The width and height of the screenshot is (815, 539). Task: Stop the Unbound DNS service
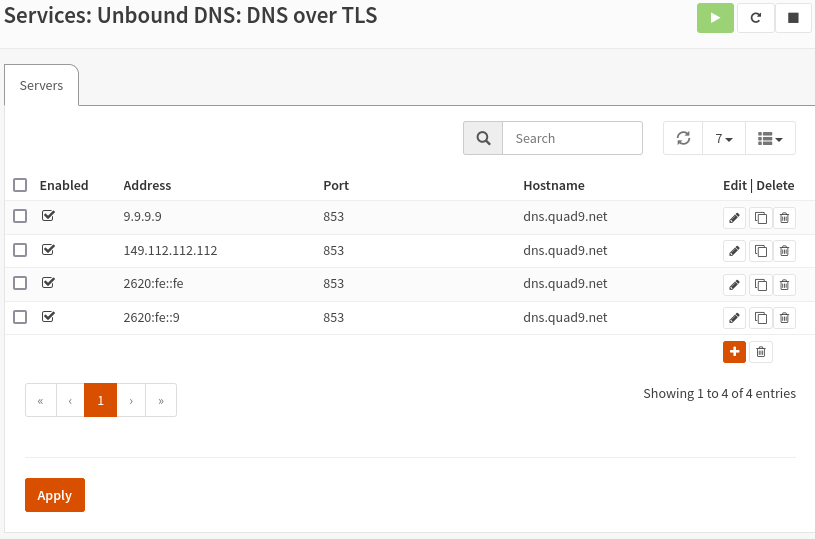coord(793,18)
